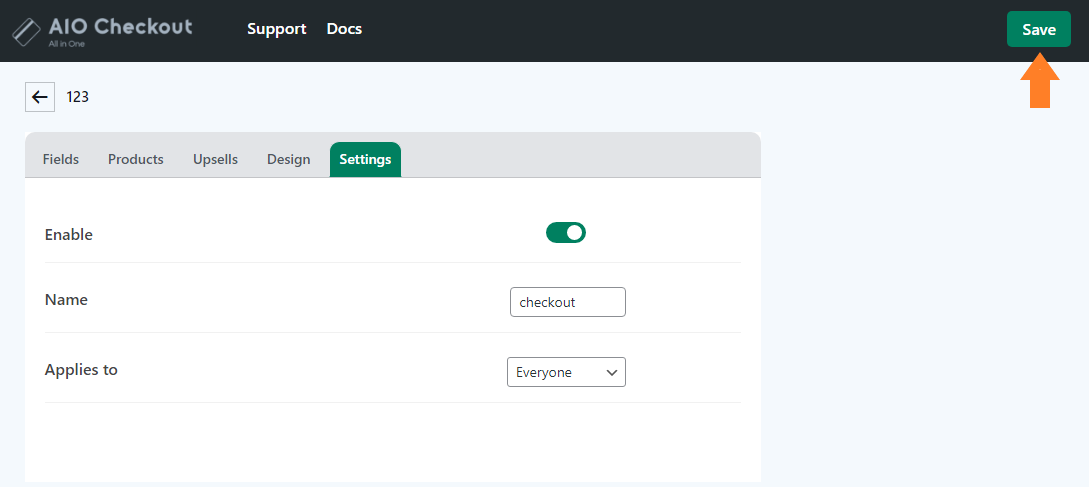Toggle the Enable switch off
The image size is (1089, 499).
(x=566, y=233)
